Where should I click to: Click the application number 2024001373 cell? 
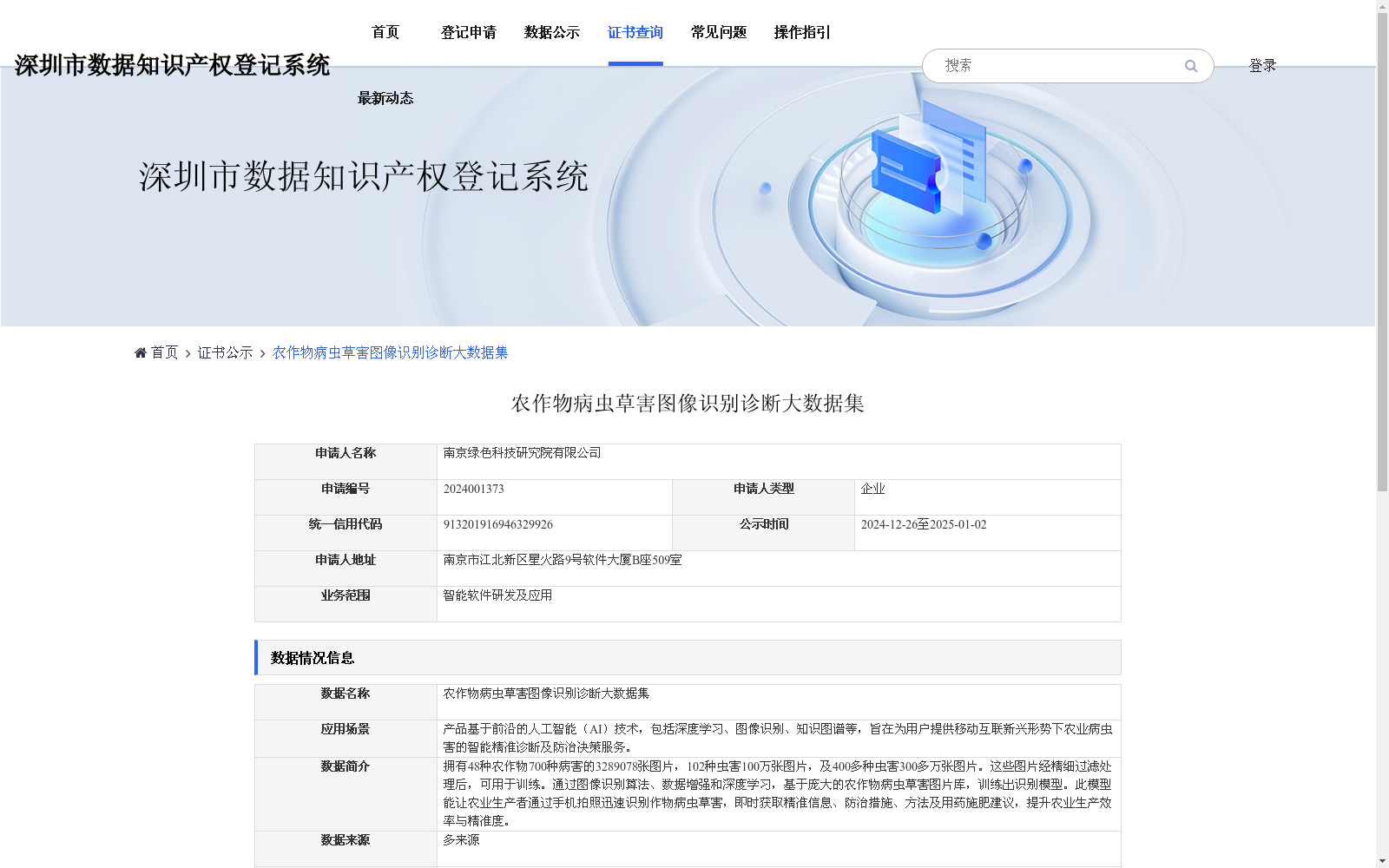coord(474,489)
